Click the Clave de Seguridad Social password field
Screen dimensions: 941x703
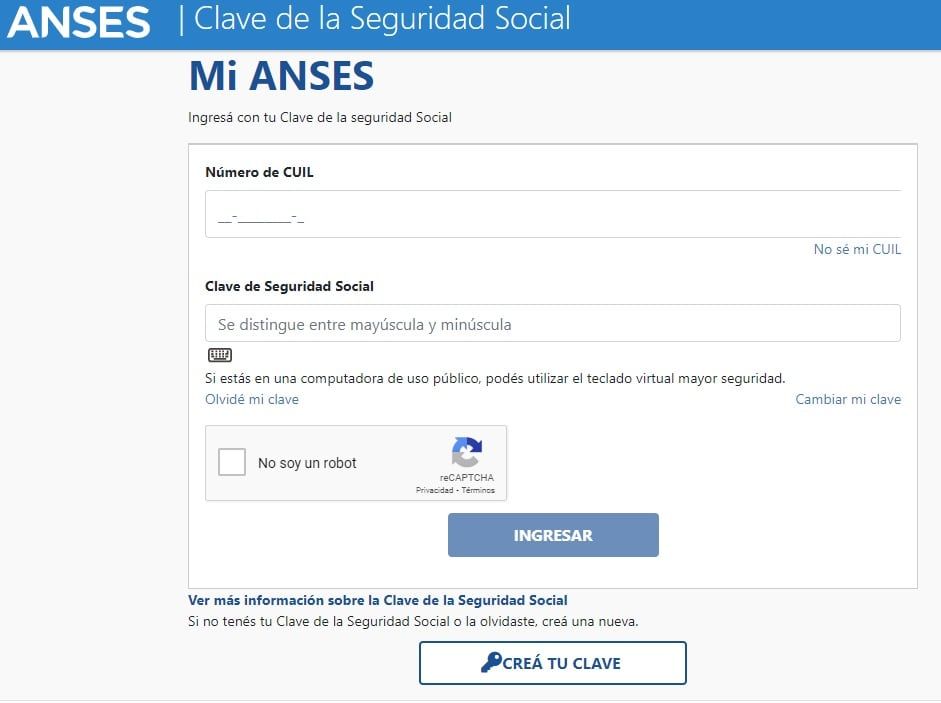[550, 323]
